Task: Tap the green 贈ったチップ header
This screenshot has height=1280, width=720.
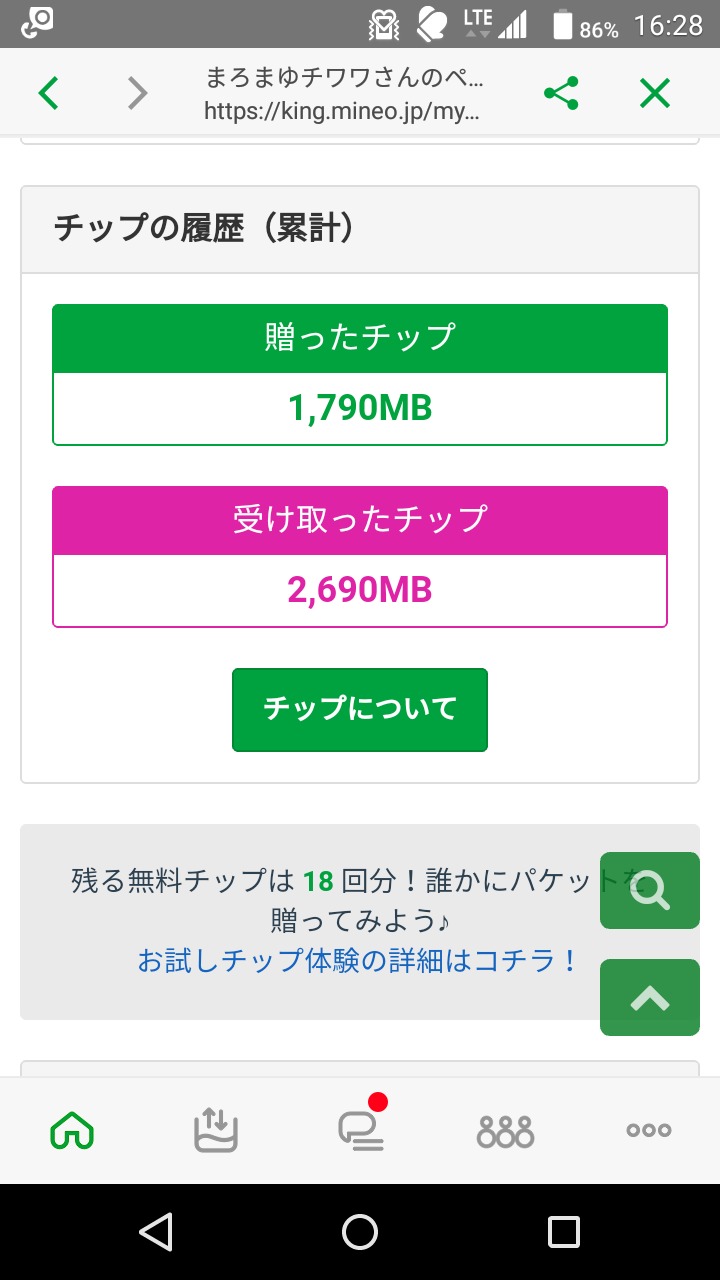Action: click(360, 338)
